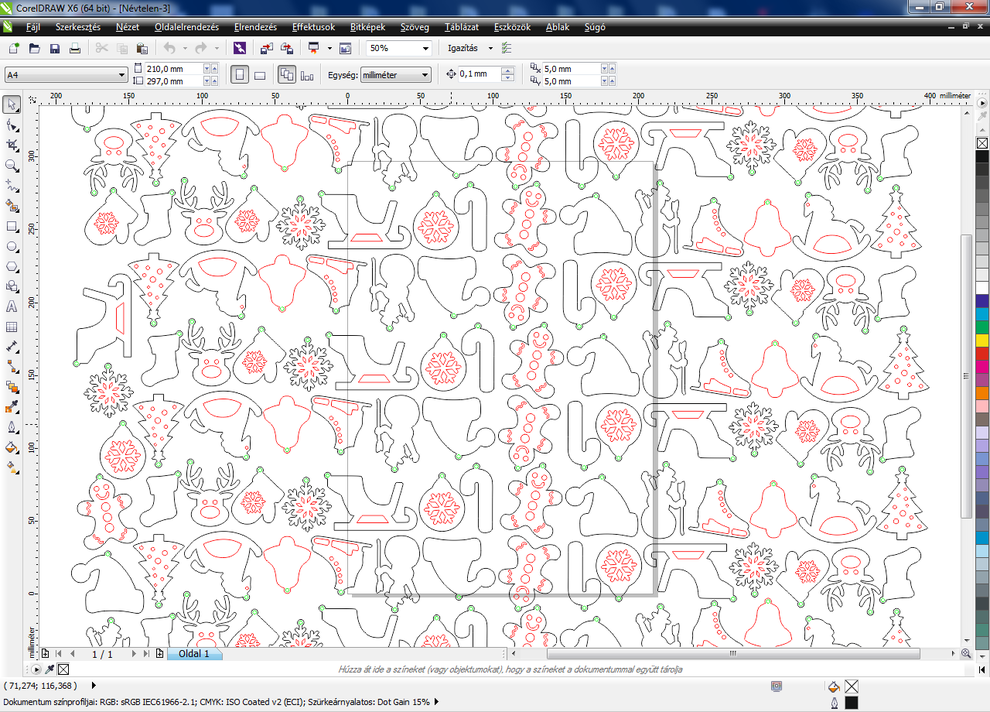The image size is (990, 712).
Task: Select the Shape edit tool
Action: (11, 125)
